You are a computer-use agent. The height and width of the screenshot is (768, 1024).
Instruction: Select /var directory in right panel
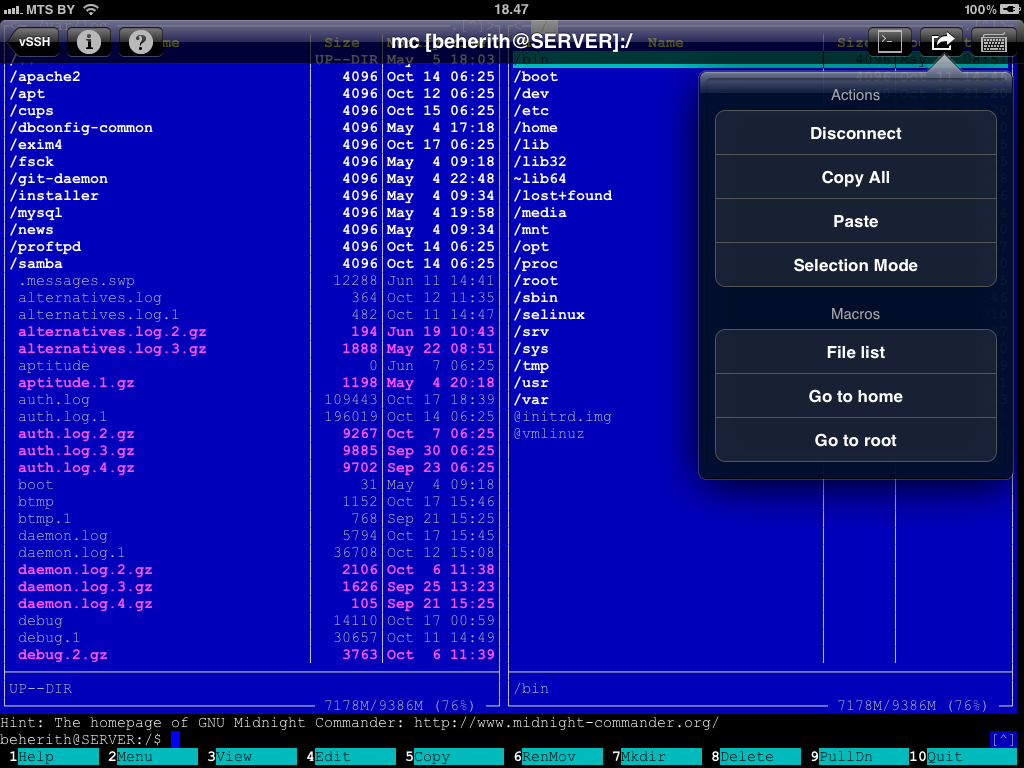[532, 400]
